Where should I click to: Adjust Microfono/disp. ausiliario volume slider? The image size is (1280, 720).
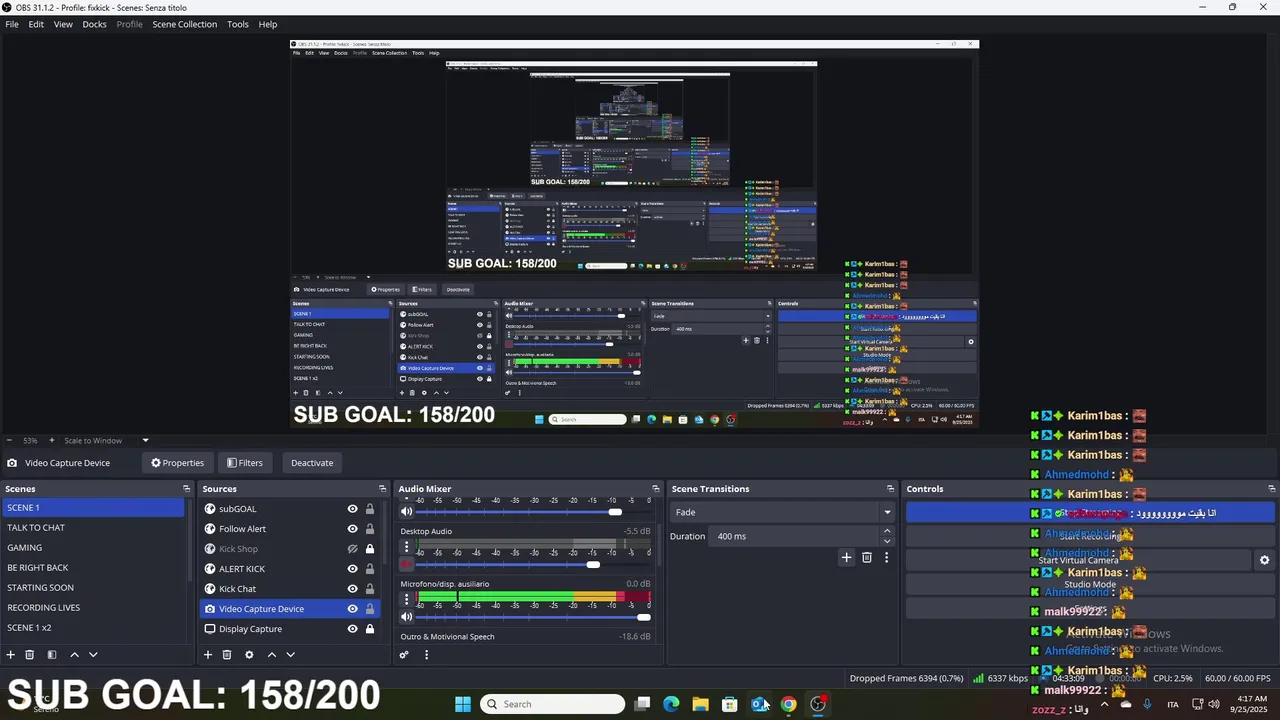point(643,617)
